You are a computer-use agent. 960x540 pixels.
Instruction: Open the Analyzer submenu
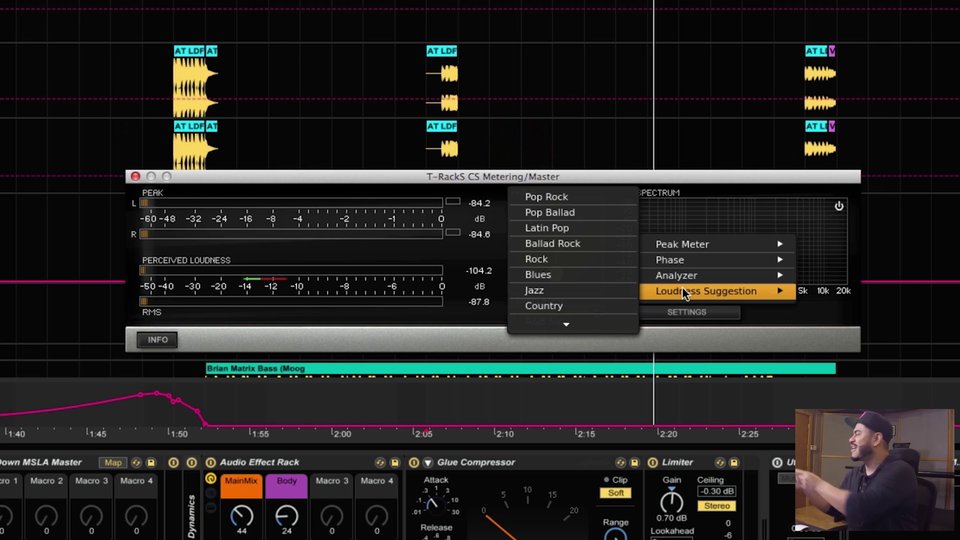718,276
